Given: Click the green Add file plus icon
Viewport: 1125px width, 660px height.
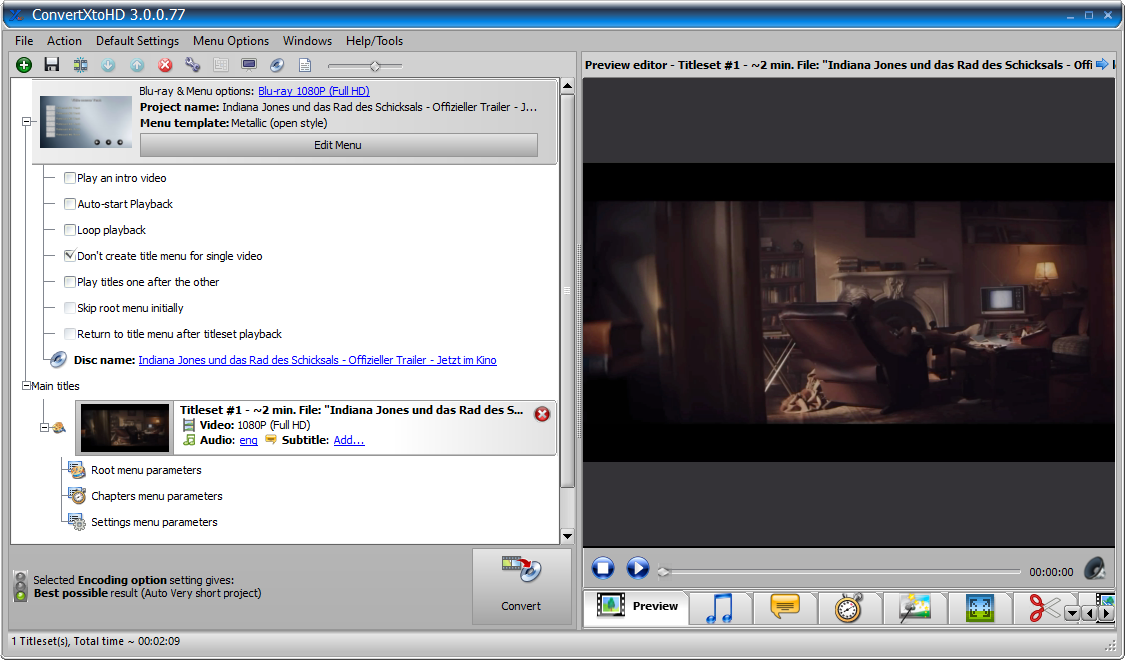Looking at the screenshot, I should pyautogui.click(x=24, y=65).
